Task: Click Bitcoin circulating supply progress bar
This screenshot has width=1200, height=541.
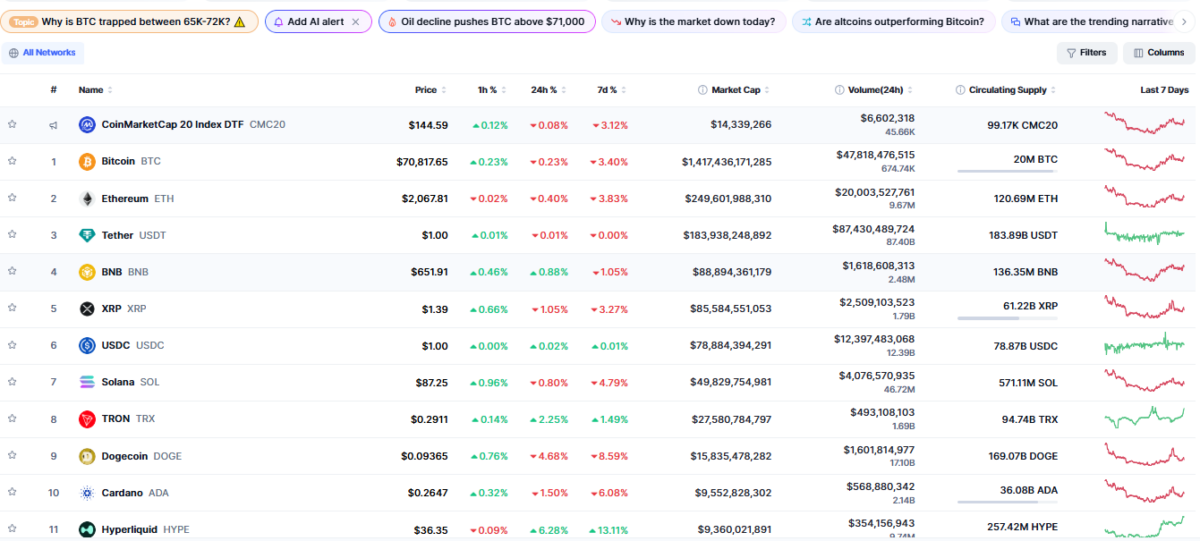Action: (1007, 171)
